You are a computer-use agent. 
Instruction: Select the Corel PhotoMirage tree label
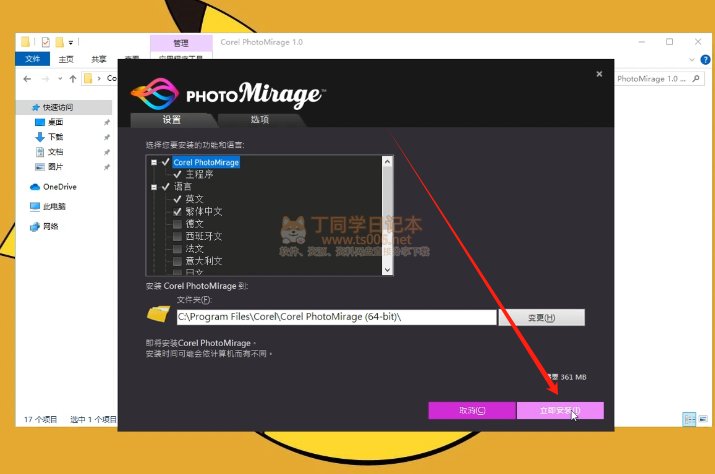click(206, 162)
